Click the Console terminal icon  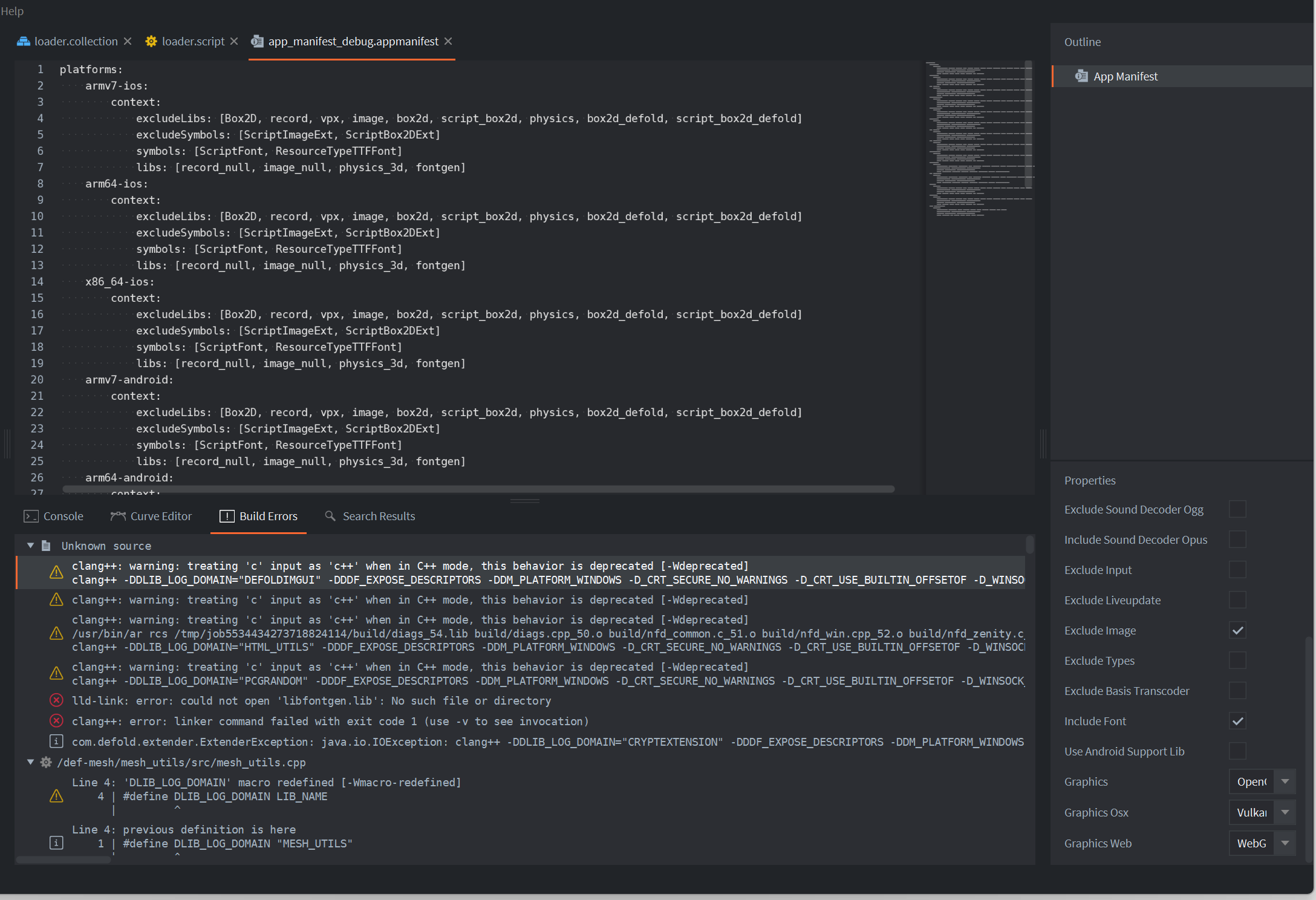click(31, 516)
